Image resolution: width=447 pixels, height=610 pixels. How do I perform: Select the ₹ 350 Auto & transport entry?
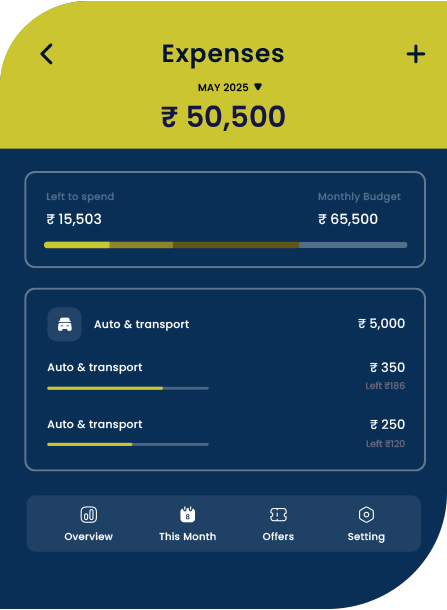click(x=226, y=377)
